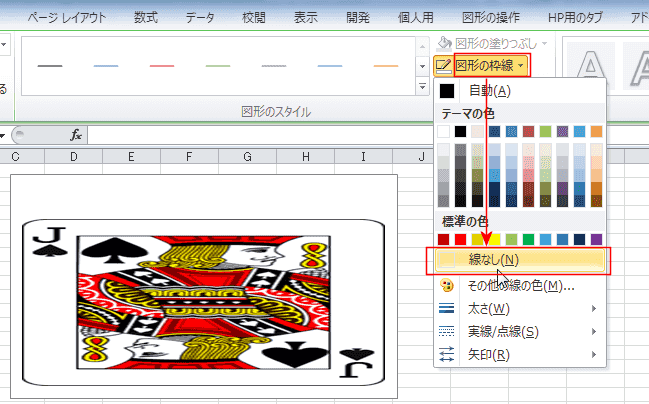This screenshot has width=649, height=404.
Task: Select the dark blue theme color swatch
Action: click(x=494, y=132)
